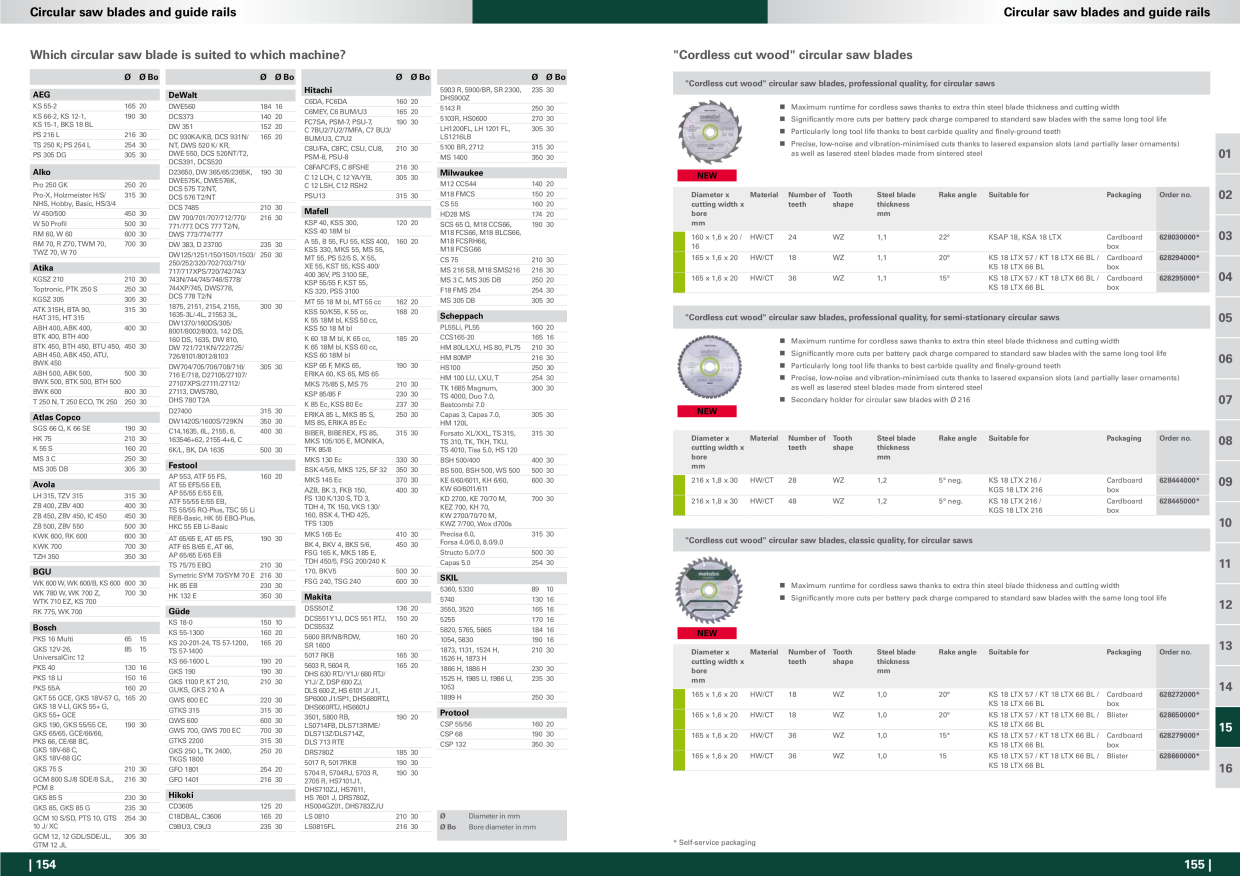
Task: Click order number 628030000*
Action: (x=1178, y=237)
